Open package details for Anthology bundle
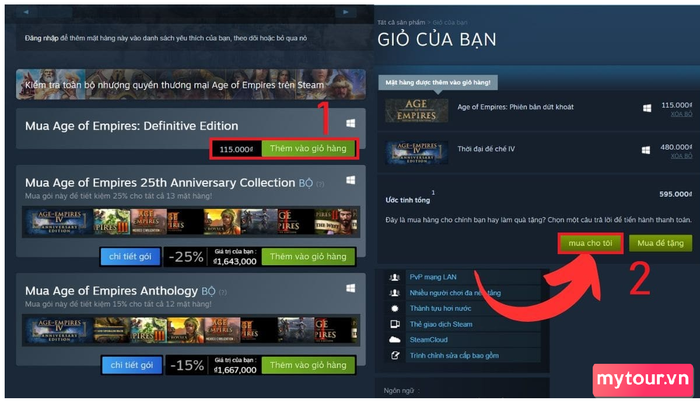Screen dimensions: 700x405 [131, 365]
